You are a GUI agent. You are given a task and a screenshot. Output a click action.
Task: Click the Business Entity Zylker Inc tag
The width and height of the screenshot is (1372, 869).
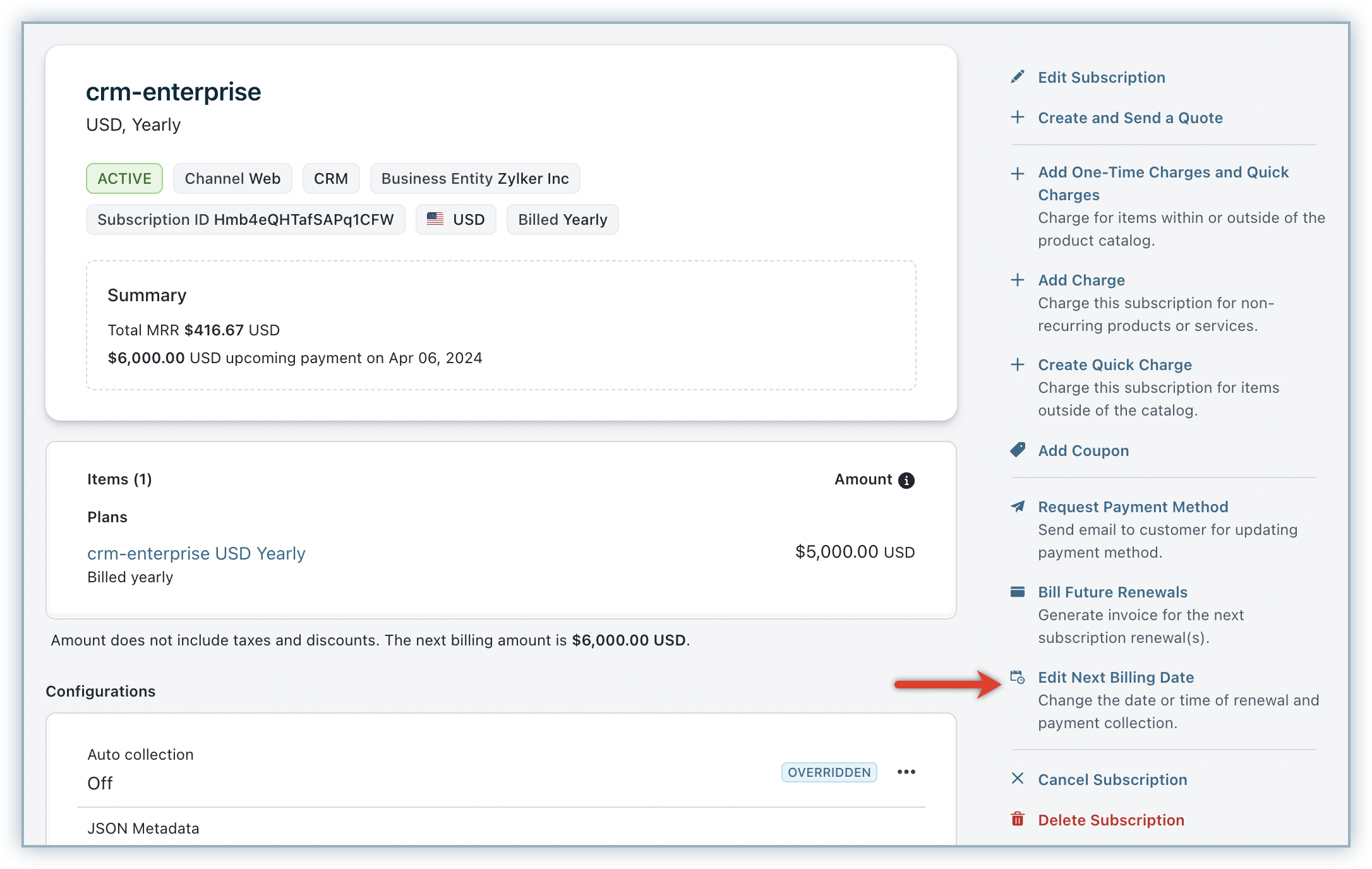click(x=474, y=179)
